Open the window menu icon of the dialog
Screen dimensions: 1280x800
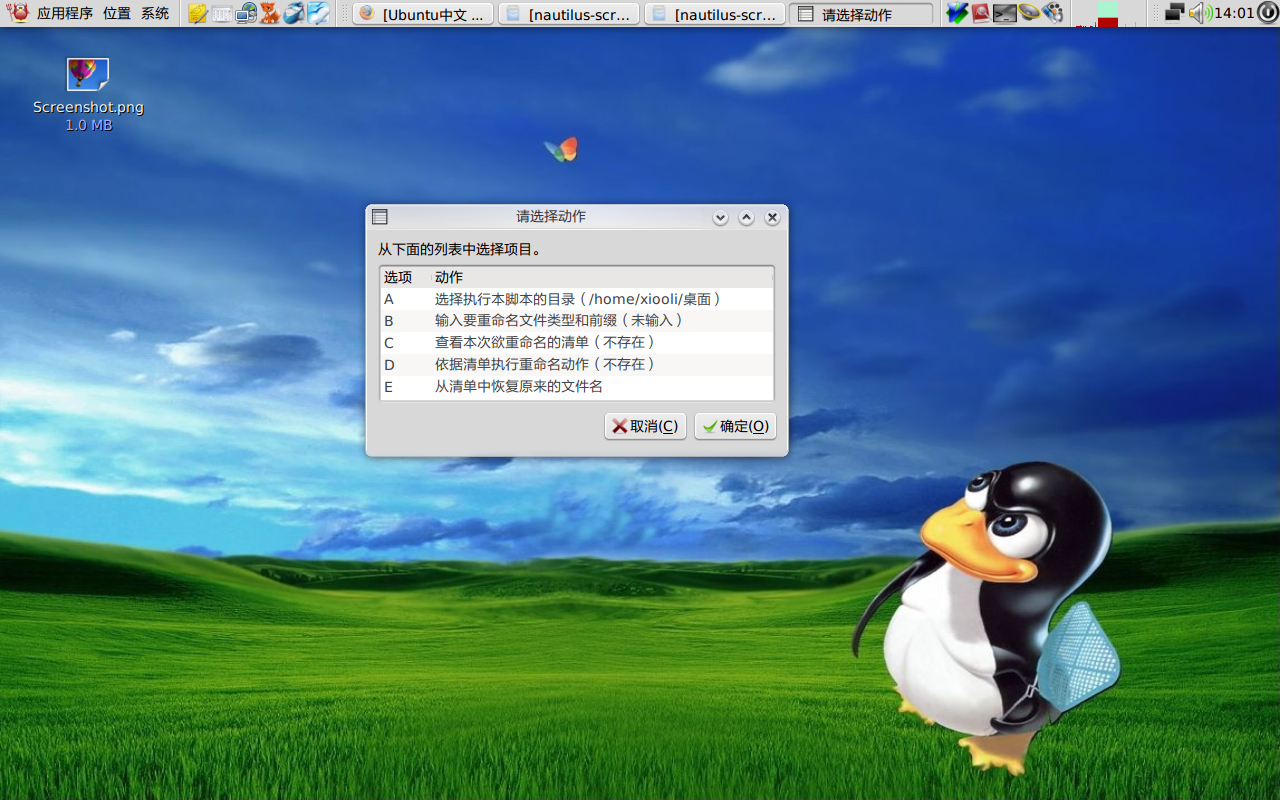tap(379, 217)
